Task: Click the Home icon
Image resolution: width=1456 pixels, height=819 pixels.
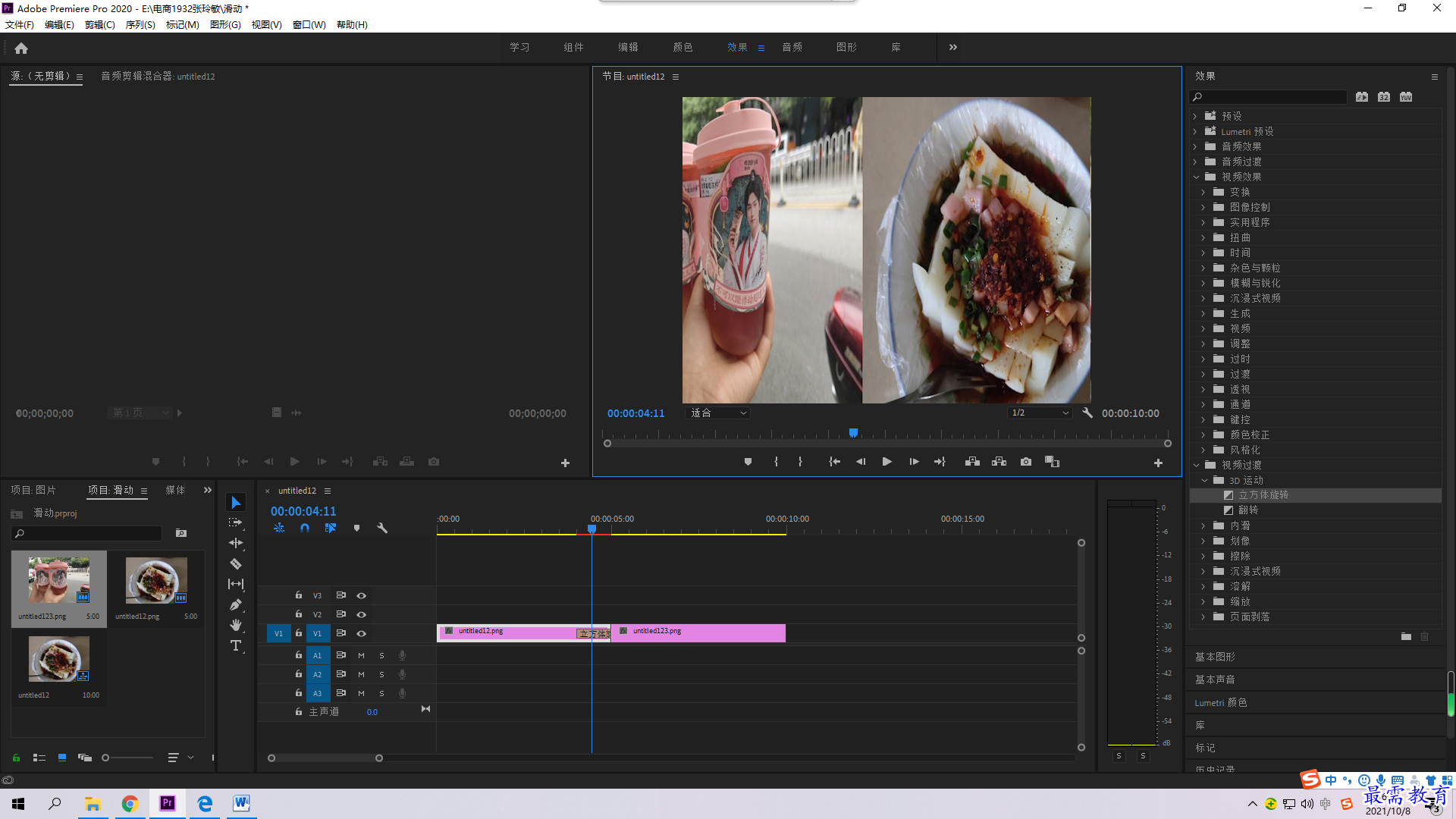Action: pos(21,48)
